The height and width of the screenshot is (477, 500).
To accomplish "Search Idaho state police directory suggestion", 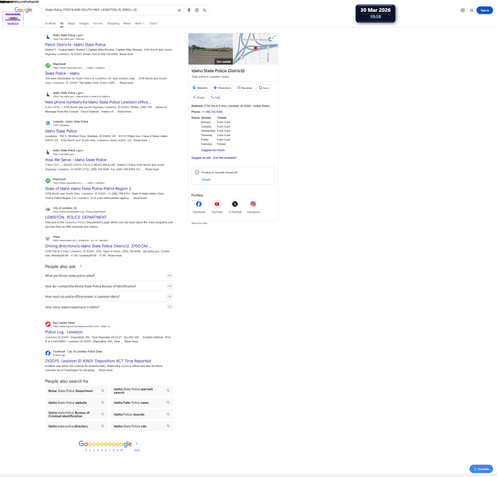I will [76, 426].
